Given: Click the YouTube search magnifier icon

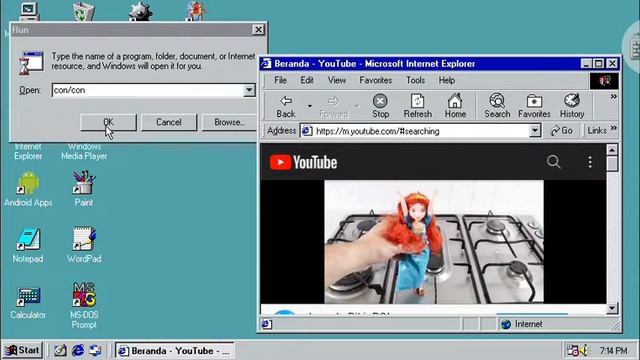Looking at the screenshot, I should point(553,162).
